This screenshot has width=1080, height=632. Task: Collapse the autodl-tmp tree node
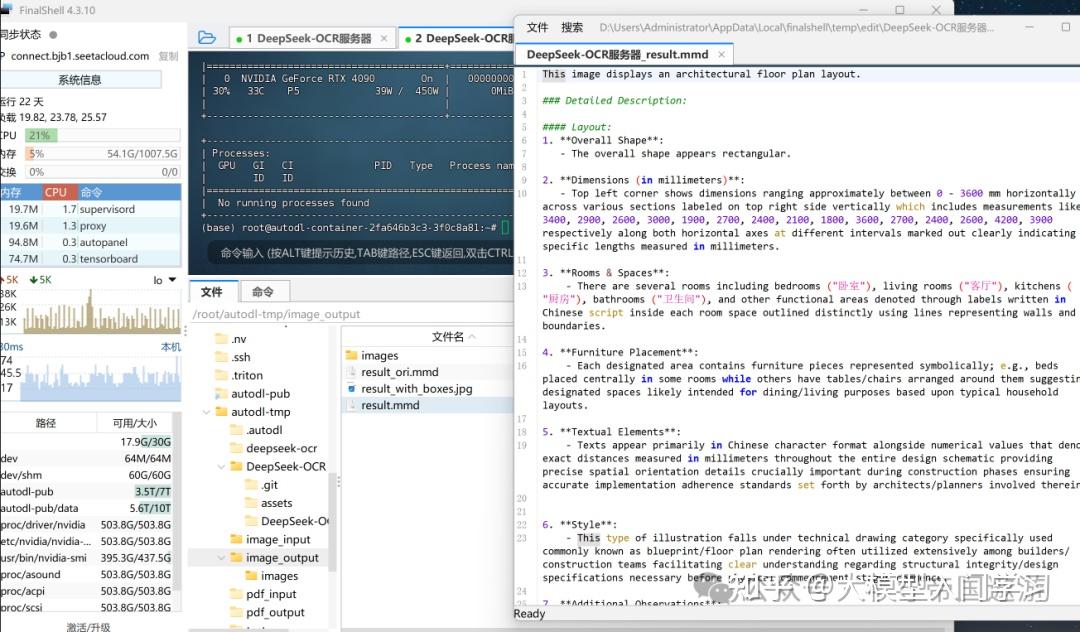pyautogui.click(x=207, y=411)
